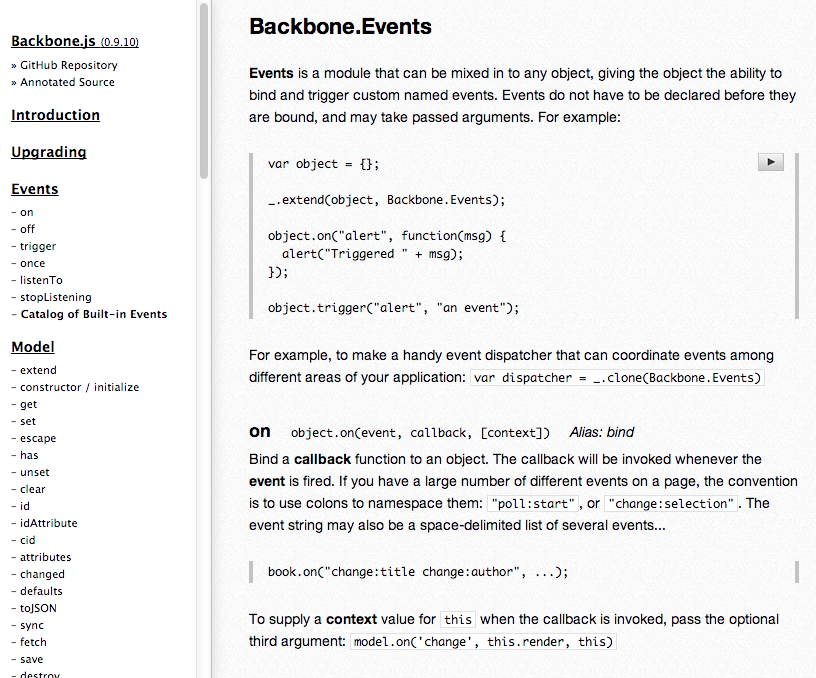
Task: Open the escape method entry
Action: tap(38, 438)
